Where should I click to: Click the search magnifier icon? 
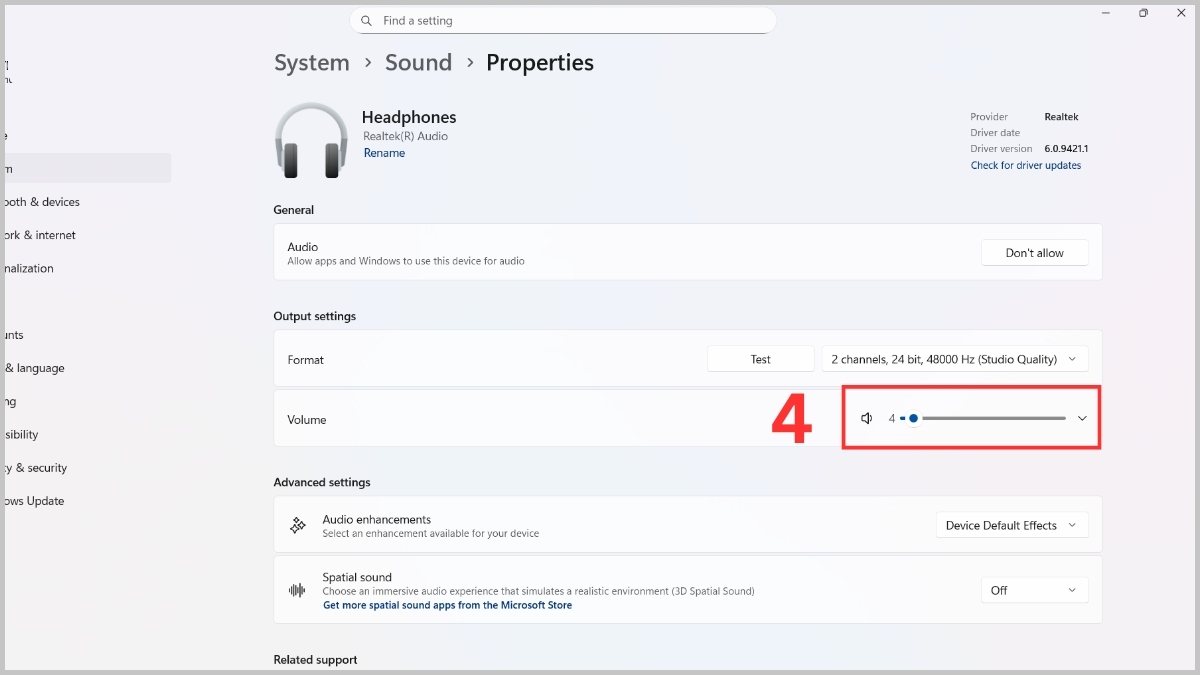pos(366,21)
